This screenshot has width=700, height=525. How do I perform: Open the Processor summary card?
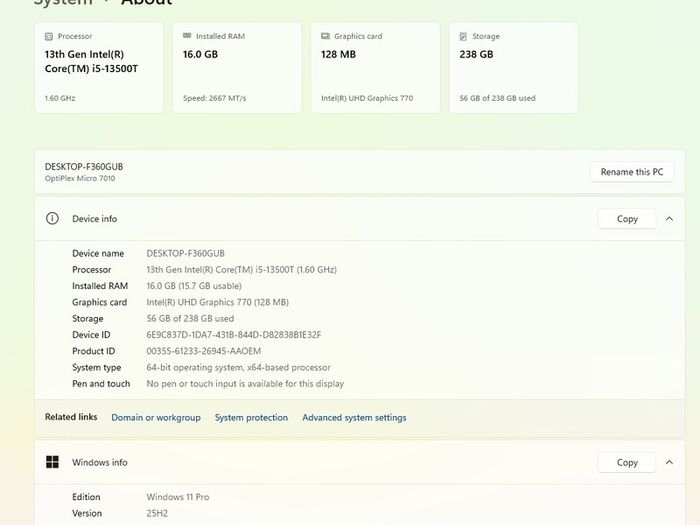click(x=99, y=67)
